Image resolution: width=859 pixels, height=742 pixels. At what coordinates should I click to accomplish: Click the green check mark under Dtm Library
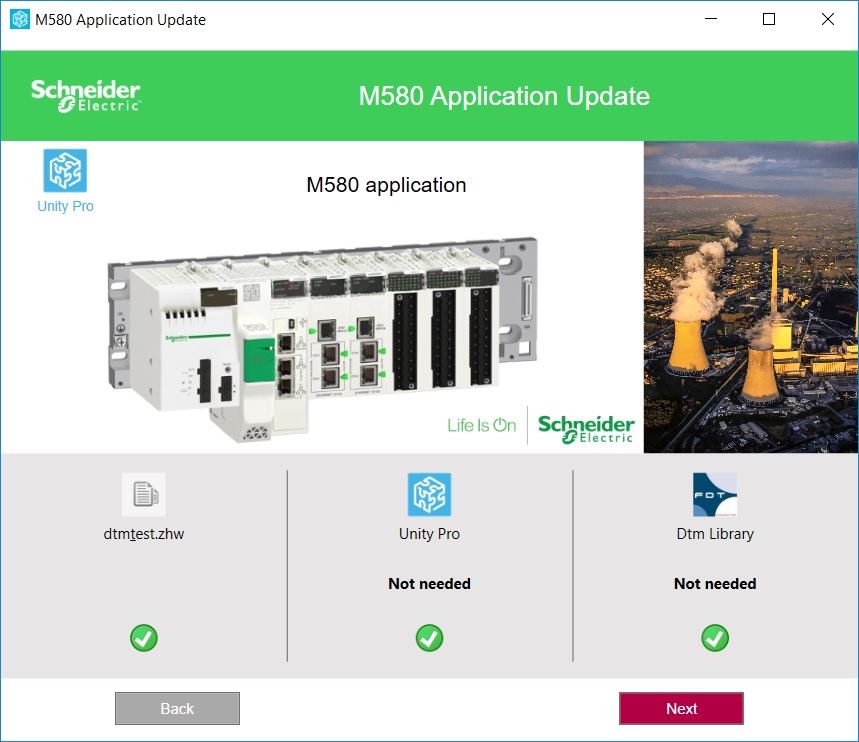pyautogui.click(x=715, y=638)
